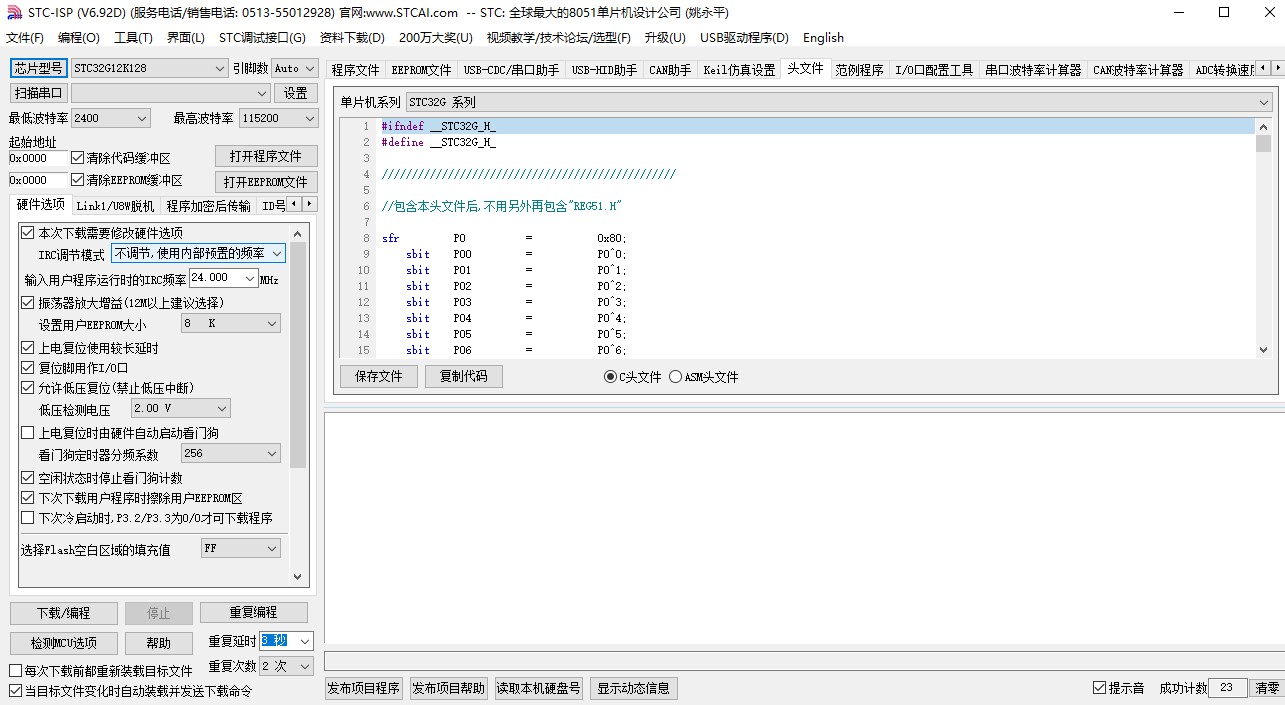The height and width of the screenshot is (705, 1285).
Task: Toggle 上电复位使用较长延时 checkbox
Action: [x=28, y=348]
